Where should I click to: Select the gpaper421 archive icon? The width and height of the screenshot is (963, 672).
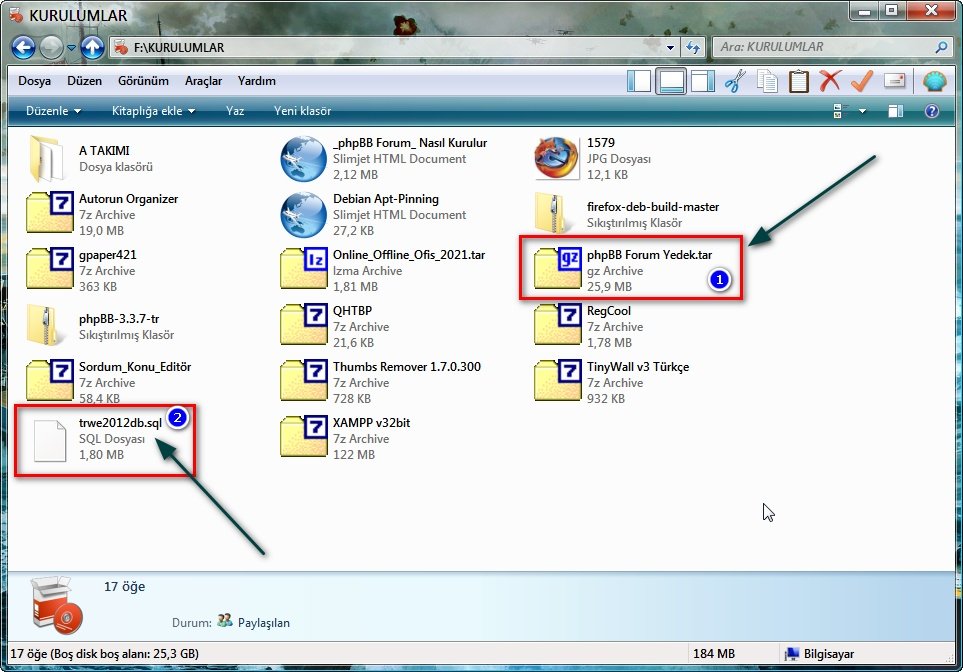(50, 268)
